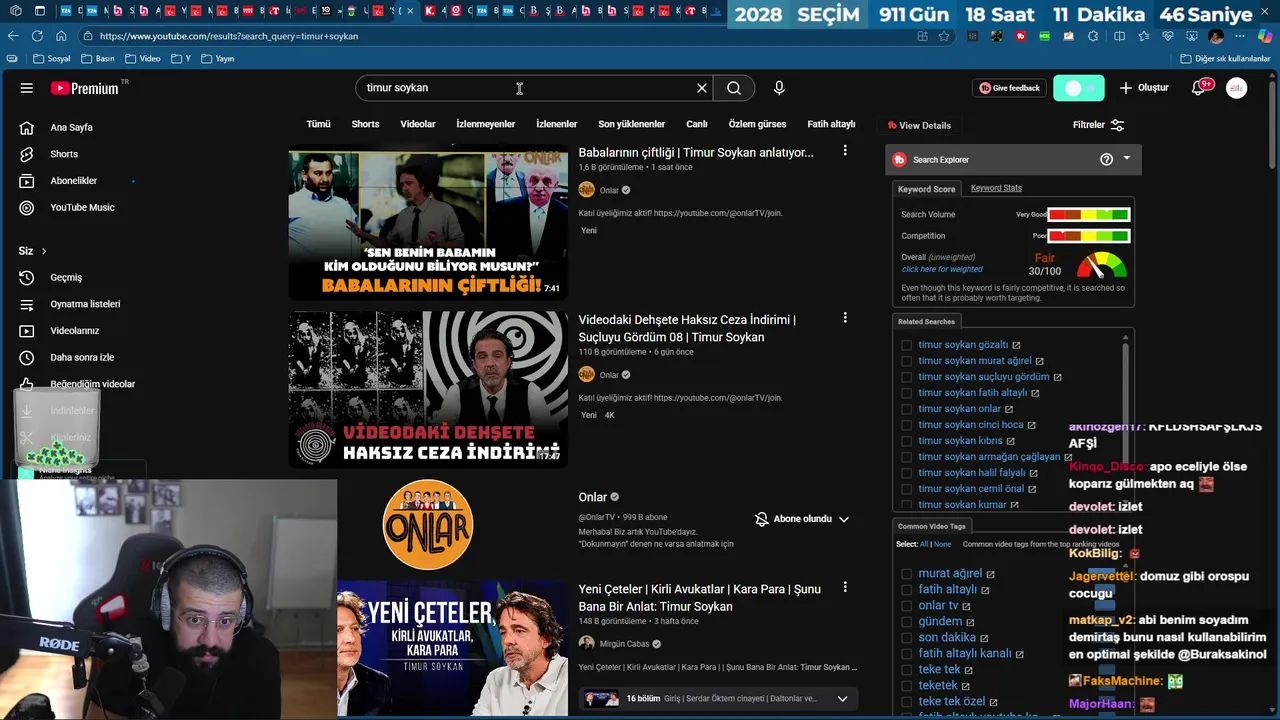Screen dimensions: 1280x720
Task: Click the magnifier search button
Action: coord(734,88)
